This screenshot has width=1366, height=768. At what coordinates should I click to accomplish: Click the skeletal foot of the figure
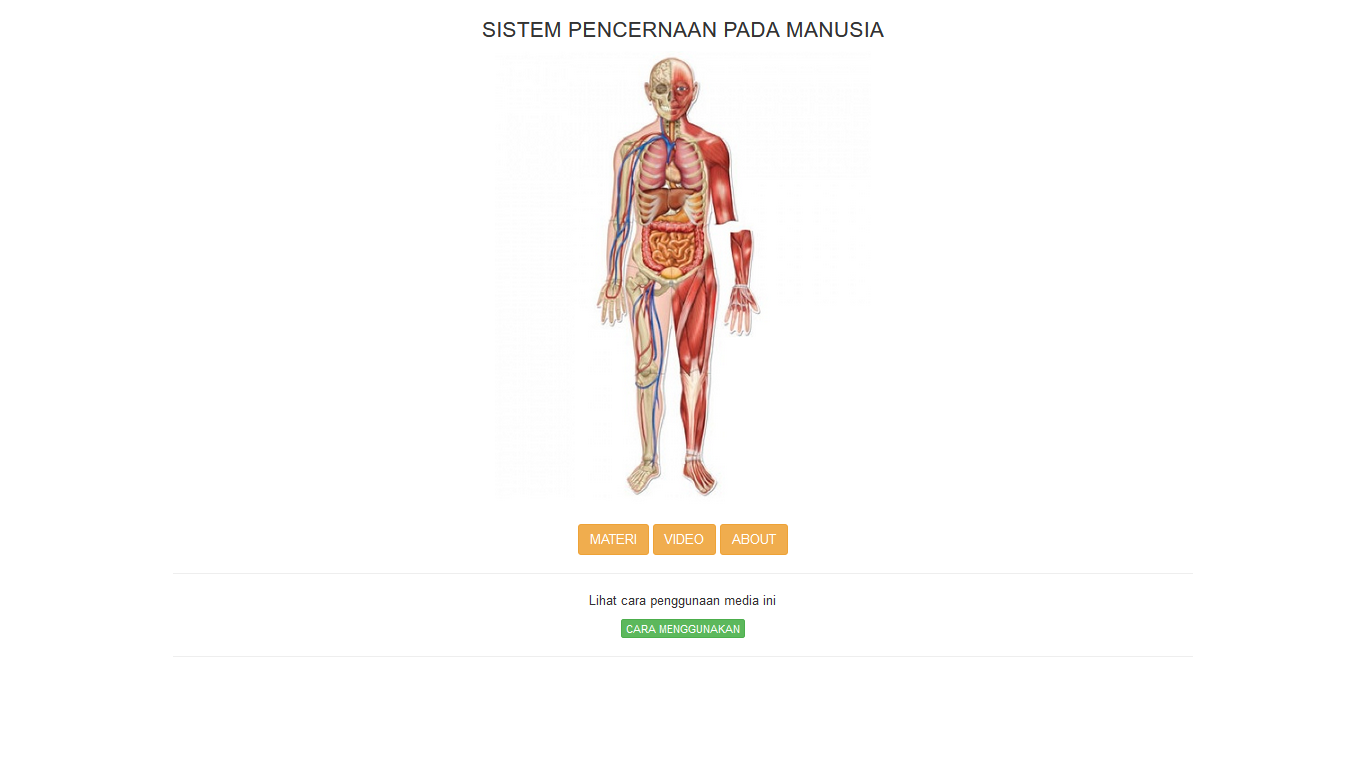coord(644,476)
